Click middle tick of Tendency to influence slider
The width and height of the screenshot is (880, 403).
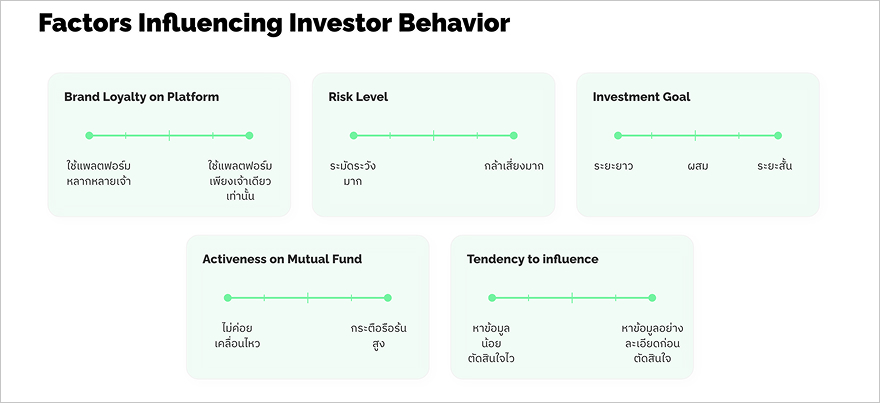coord(572,297)
